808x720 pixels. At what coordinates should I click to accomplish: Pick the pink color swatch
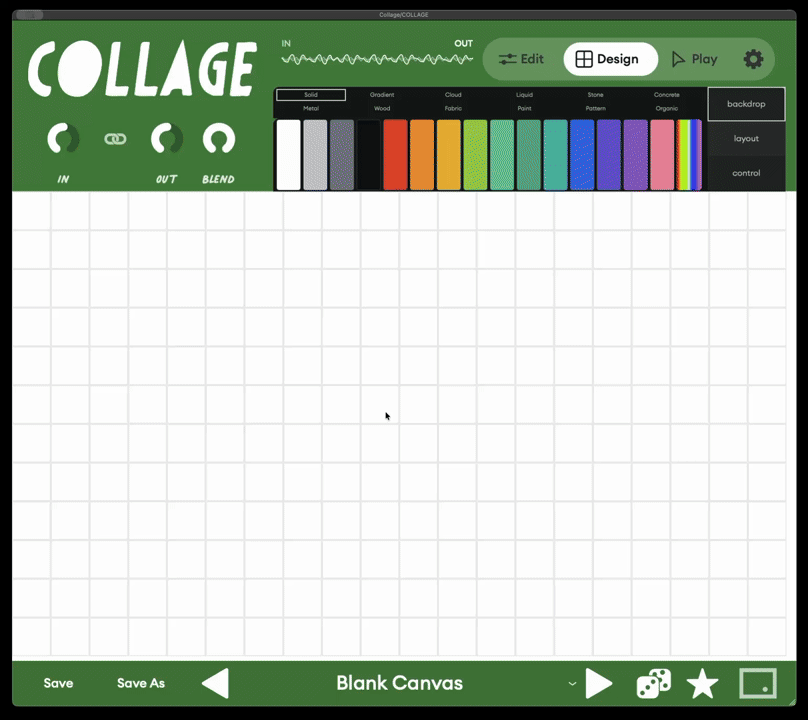[662, 155]
